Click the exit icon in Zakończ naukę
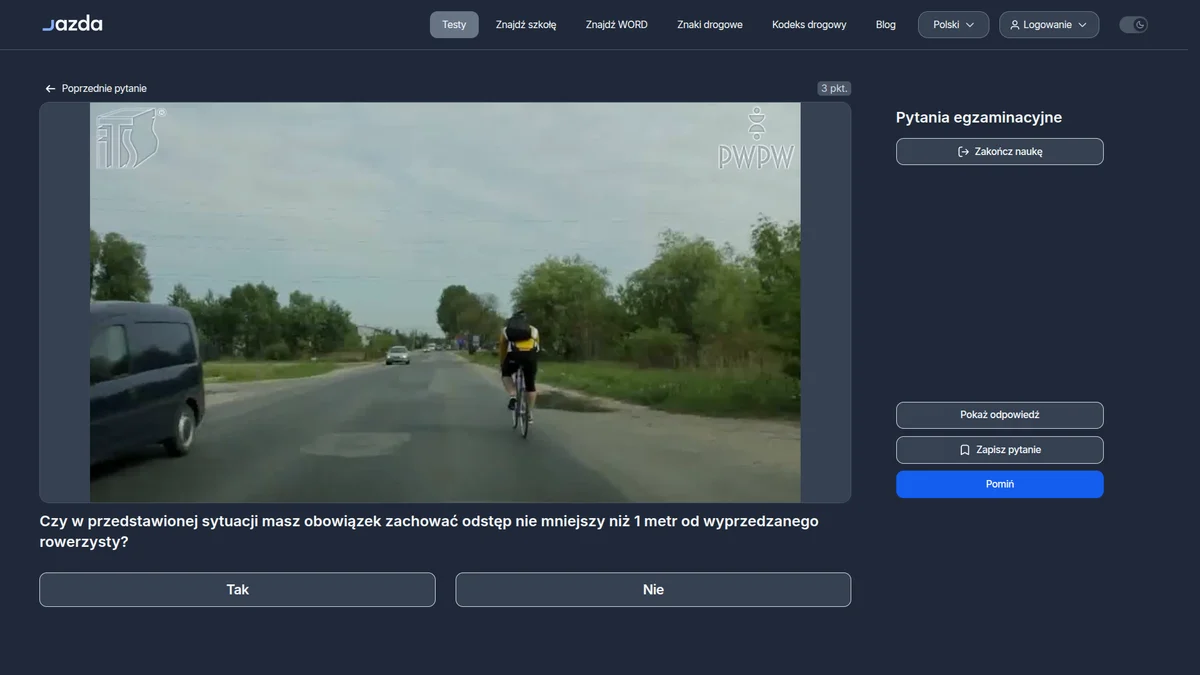 point(963,152)
